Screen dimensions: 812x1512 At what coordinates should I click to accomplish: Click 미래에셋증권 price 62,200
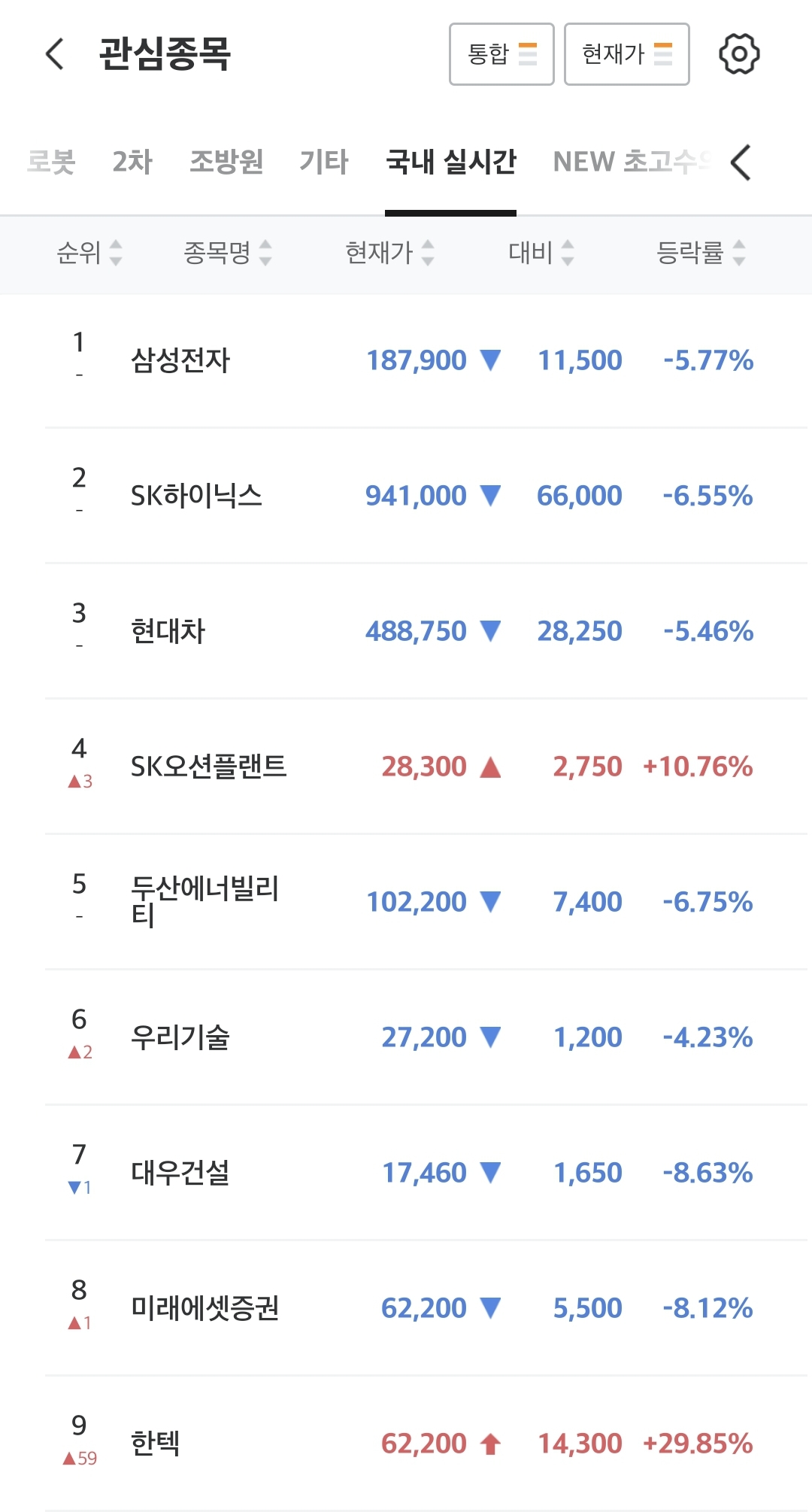coord(423,1308)
